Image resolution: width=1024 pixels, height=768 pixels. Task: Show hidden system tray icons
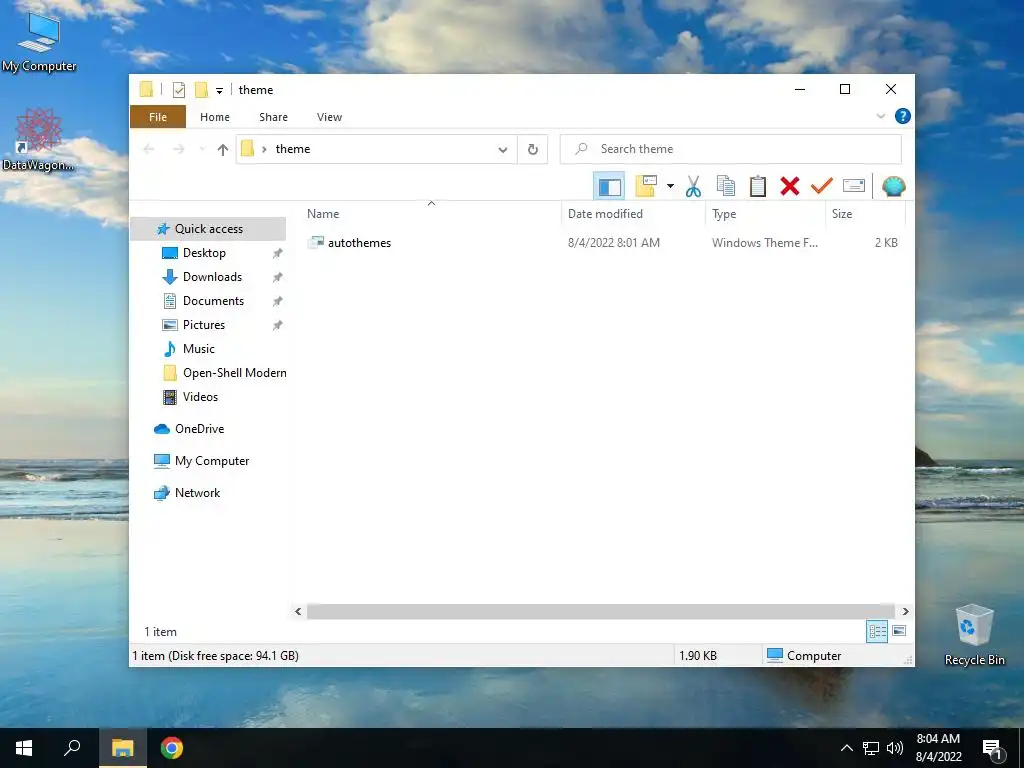846,748
